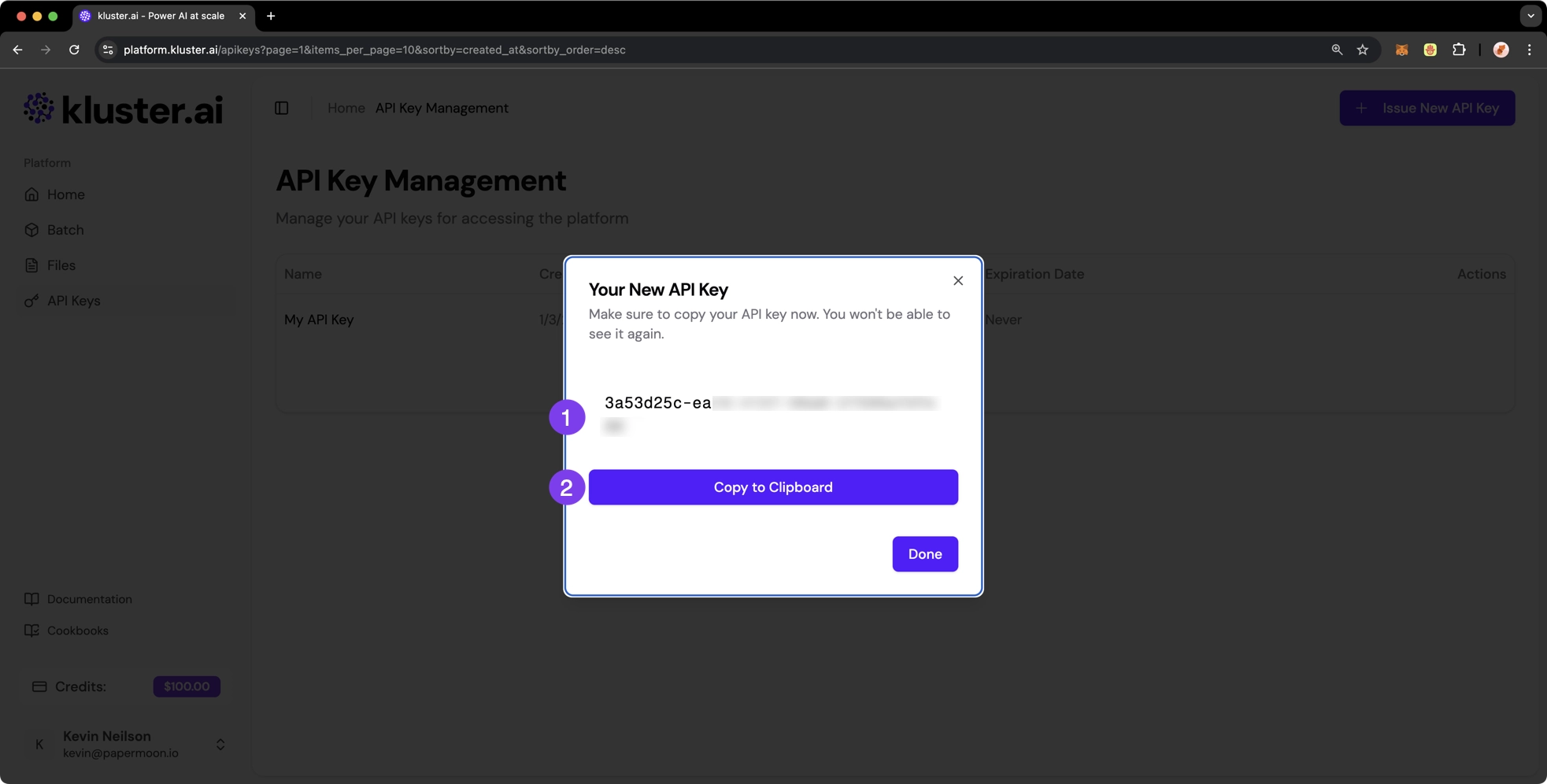Click the kevin@papermoon.io email text

(x=120, y=753)
